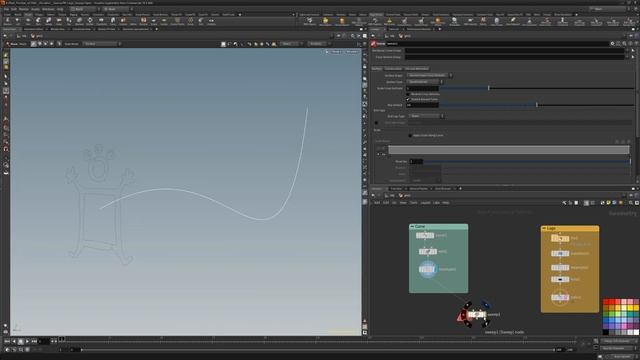Image resolution: width=640 pixels, height=360 pixels.
Task: Select the file1 node in Logo box
Action: click(560, 238)
